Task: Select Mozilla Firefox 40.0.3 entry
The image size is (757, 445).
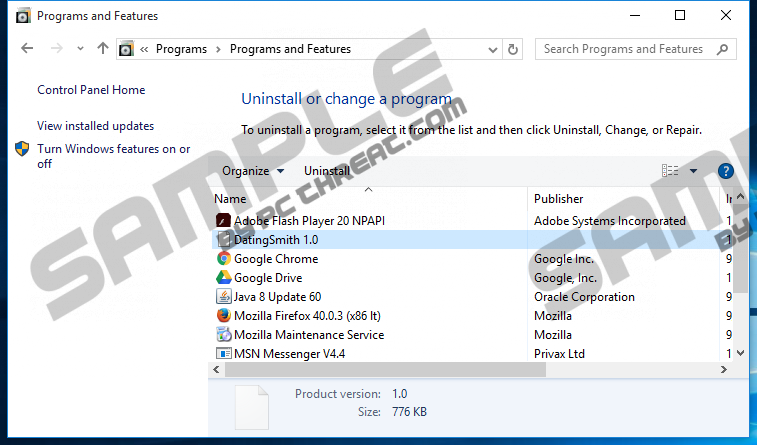Action: tap(307, 316)
